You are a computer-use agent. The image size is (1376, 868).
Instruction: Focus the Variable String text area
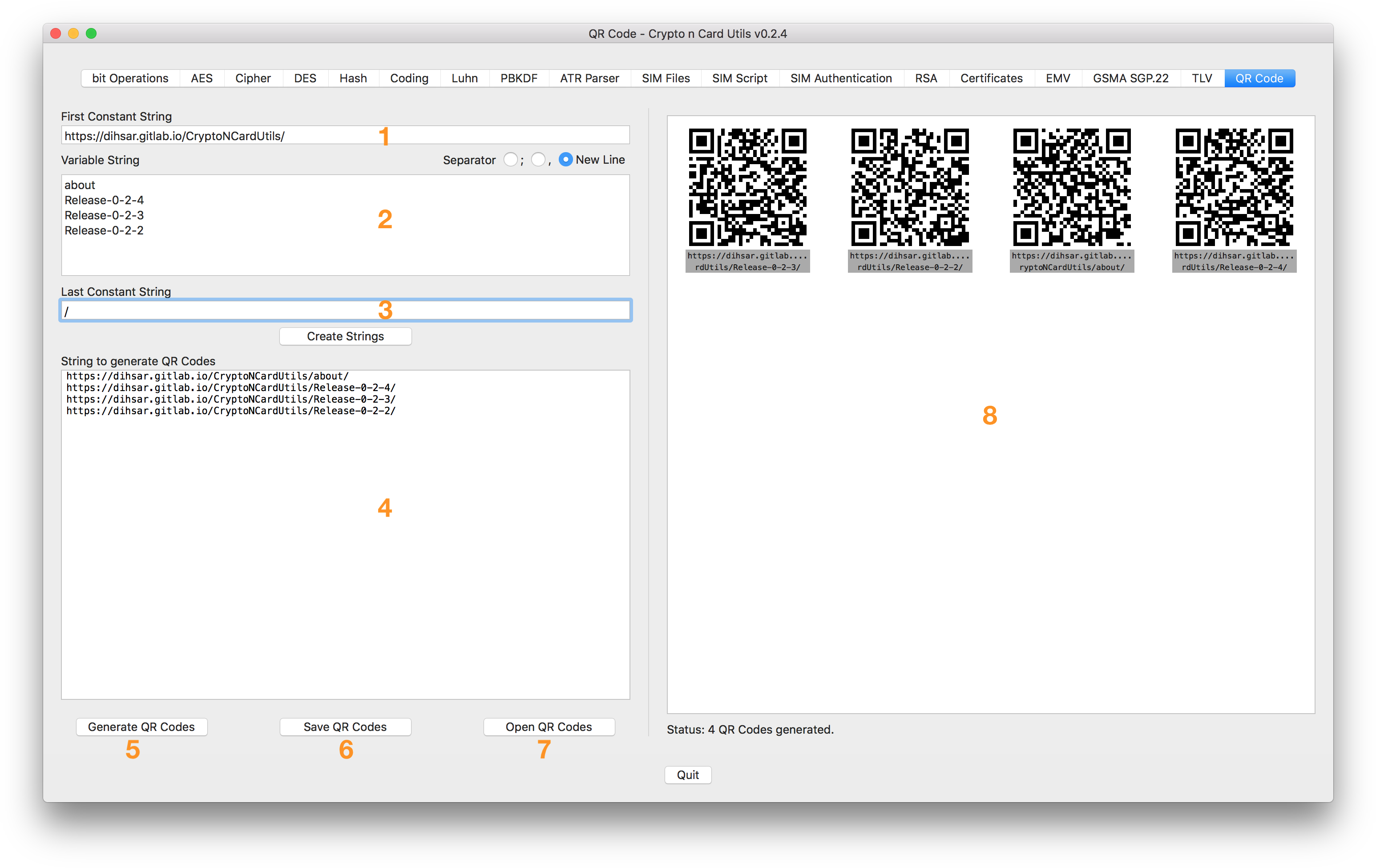pos(345,225)
